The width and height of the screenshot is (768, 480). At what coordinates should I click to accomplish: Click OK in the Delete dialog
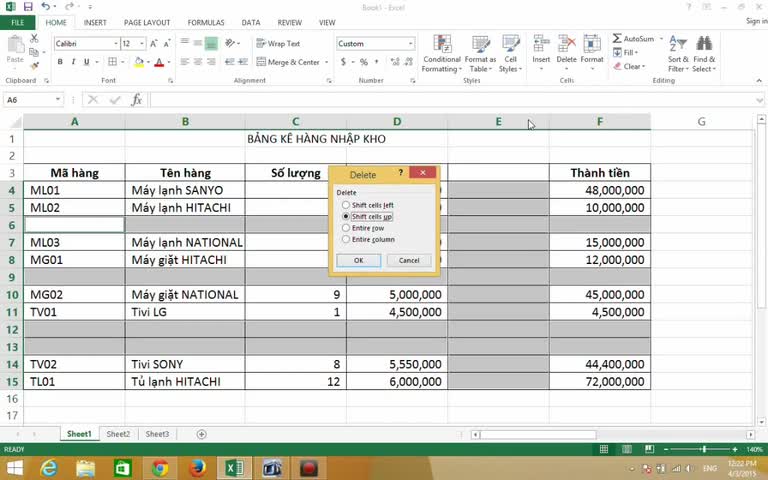tap(359, 261)
